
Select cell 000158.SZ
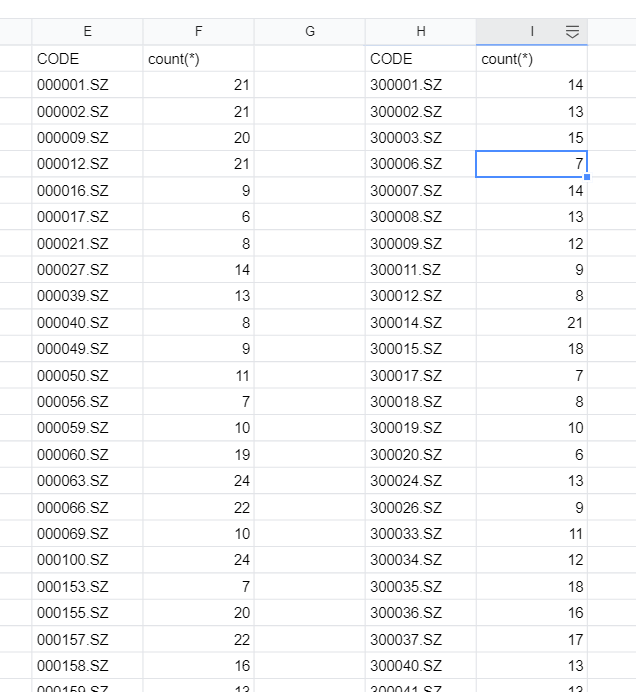pyautogui.click(x=87, y=665)
